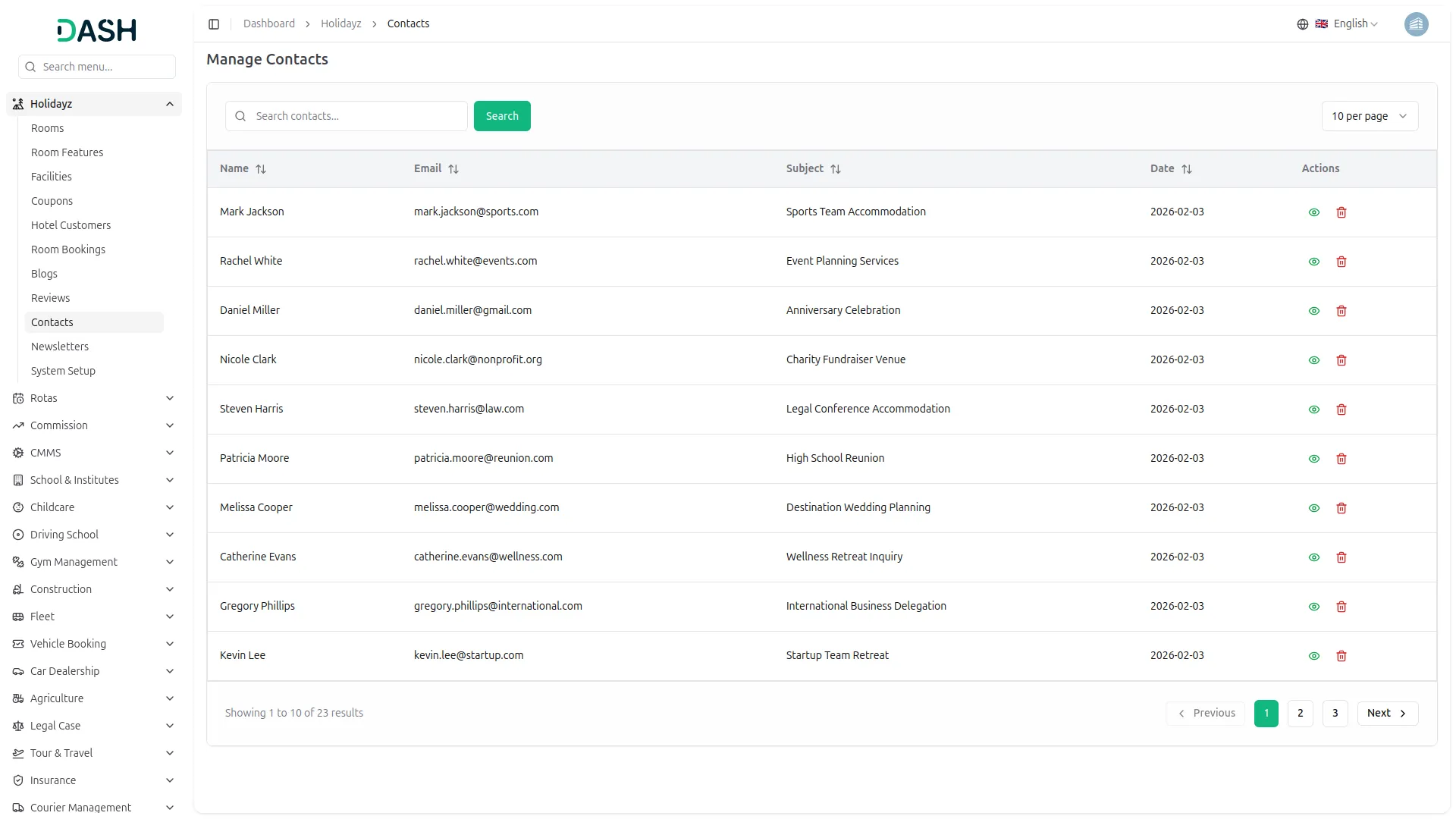This screenshot has height=819, width=1456.
Task: Sort by Name column arrows icon
Action: coord(261,169)
